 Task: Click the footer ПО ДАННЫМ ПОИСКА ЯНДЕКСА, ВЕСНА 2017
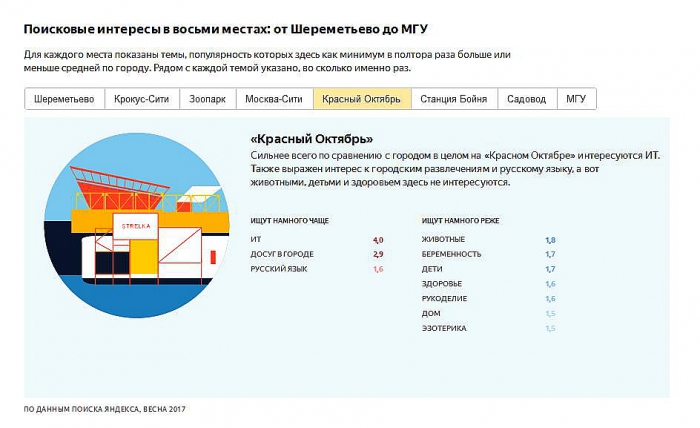coord(104,409)
